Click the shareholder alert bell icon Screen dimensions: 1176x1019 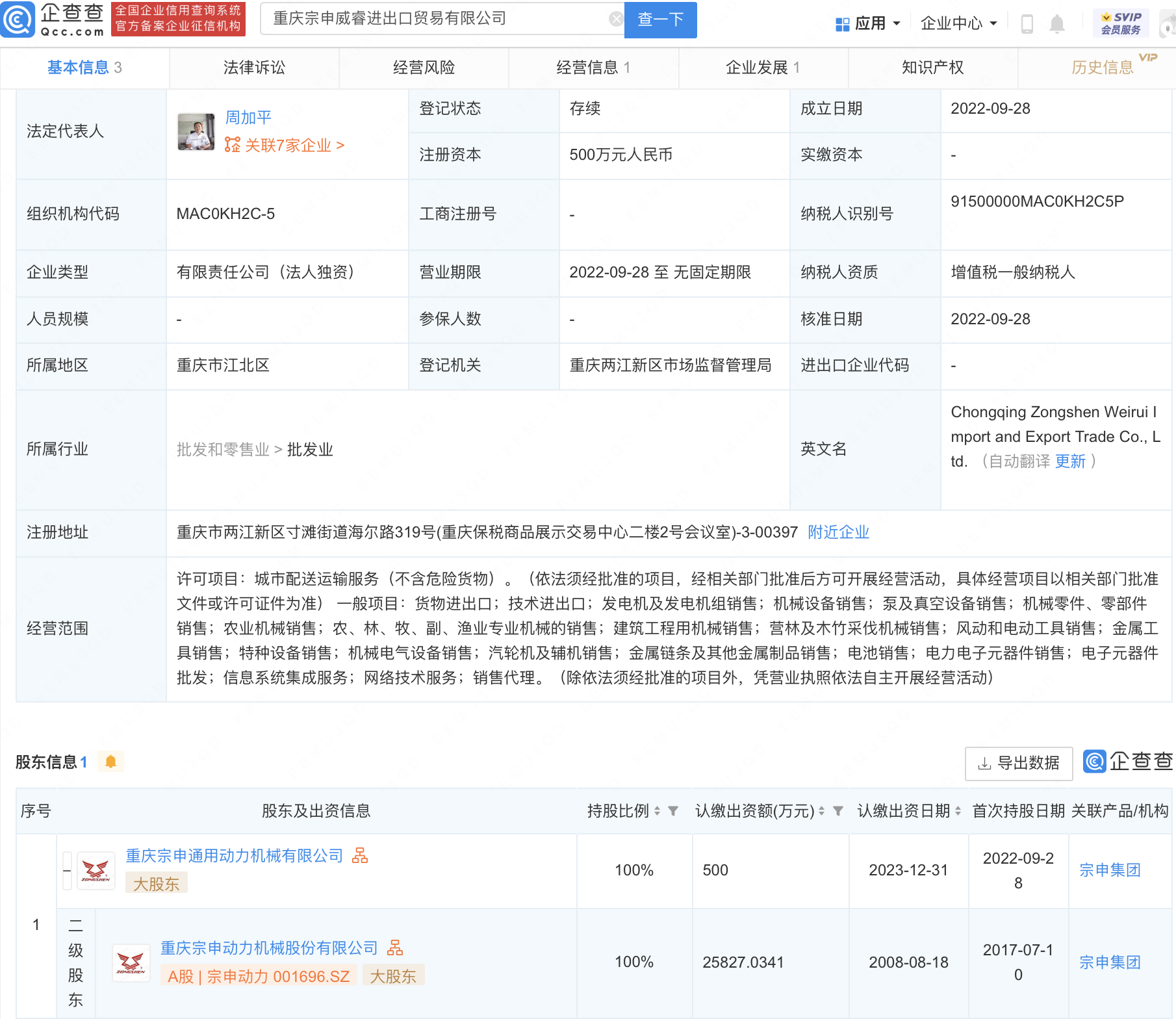tap(110, 761)
